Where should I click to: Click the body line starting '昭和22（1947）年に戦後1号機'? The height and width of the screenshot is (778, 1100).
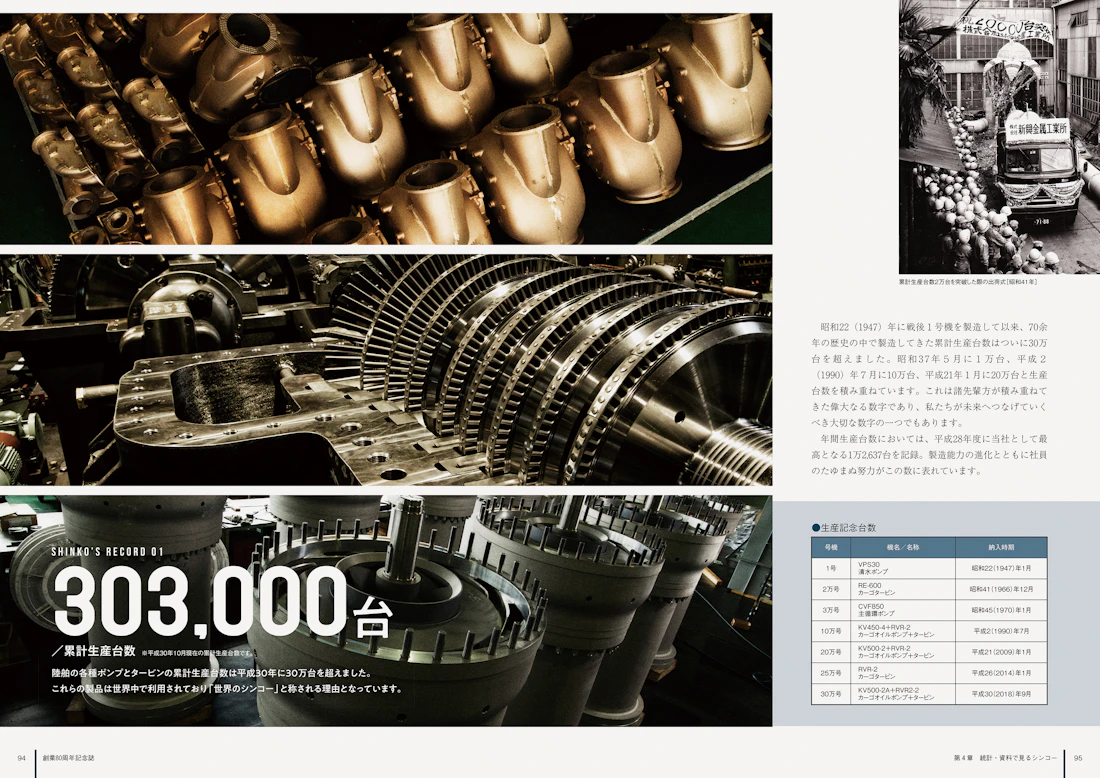click(x=934, y=327)
